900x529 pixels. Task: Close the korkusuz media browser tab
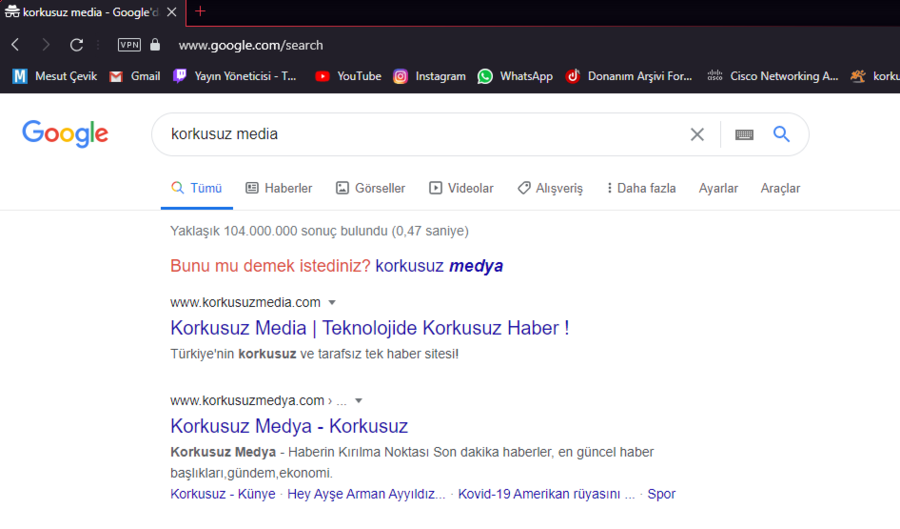click(172, 12)
